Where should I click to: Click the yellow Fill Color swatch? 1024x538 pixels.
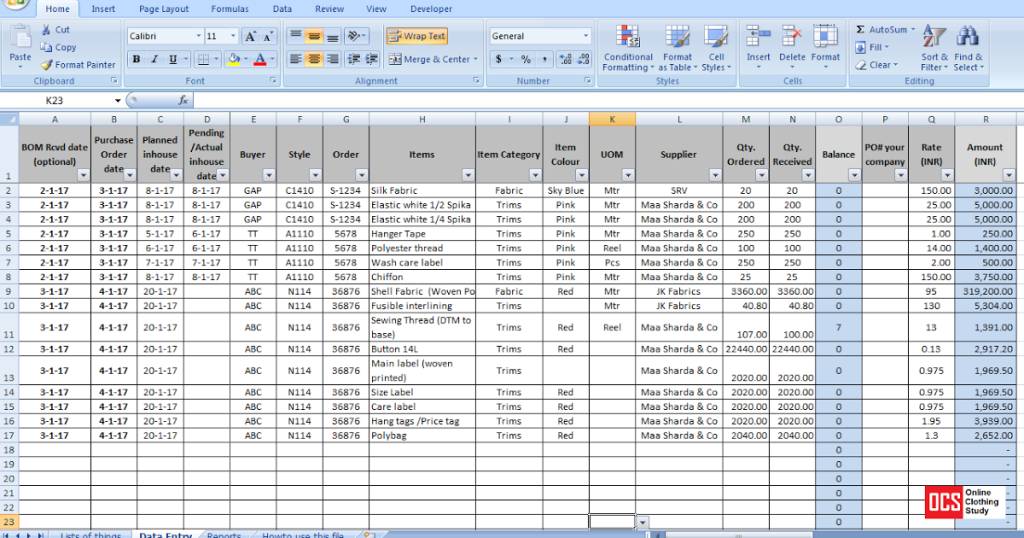[x=232, y=60]
